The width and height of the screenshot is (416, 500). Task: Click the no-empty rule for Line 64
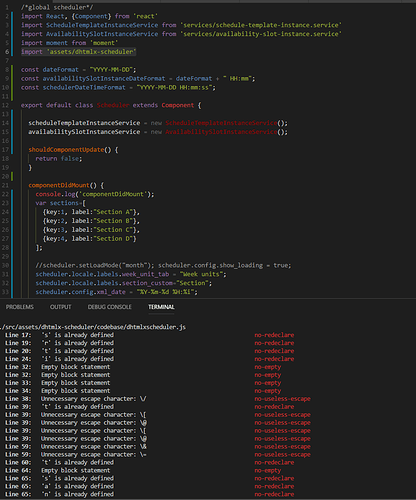coord(268,470)
